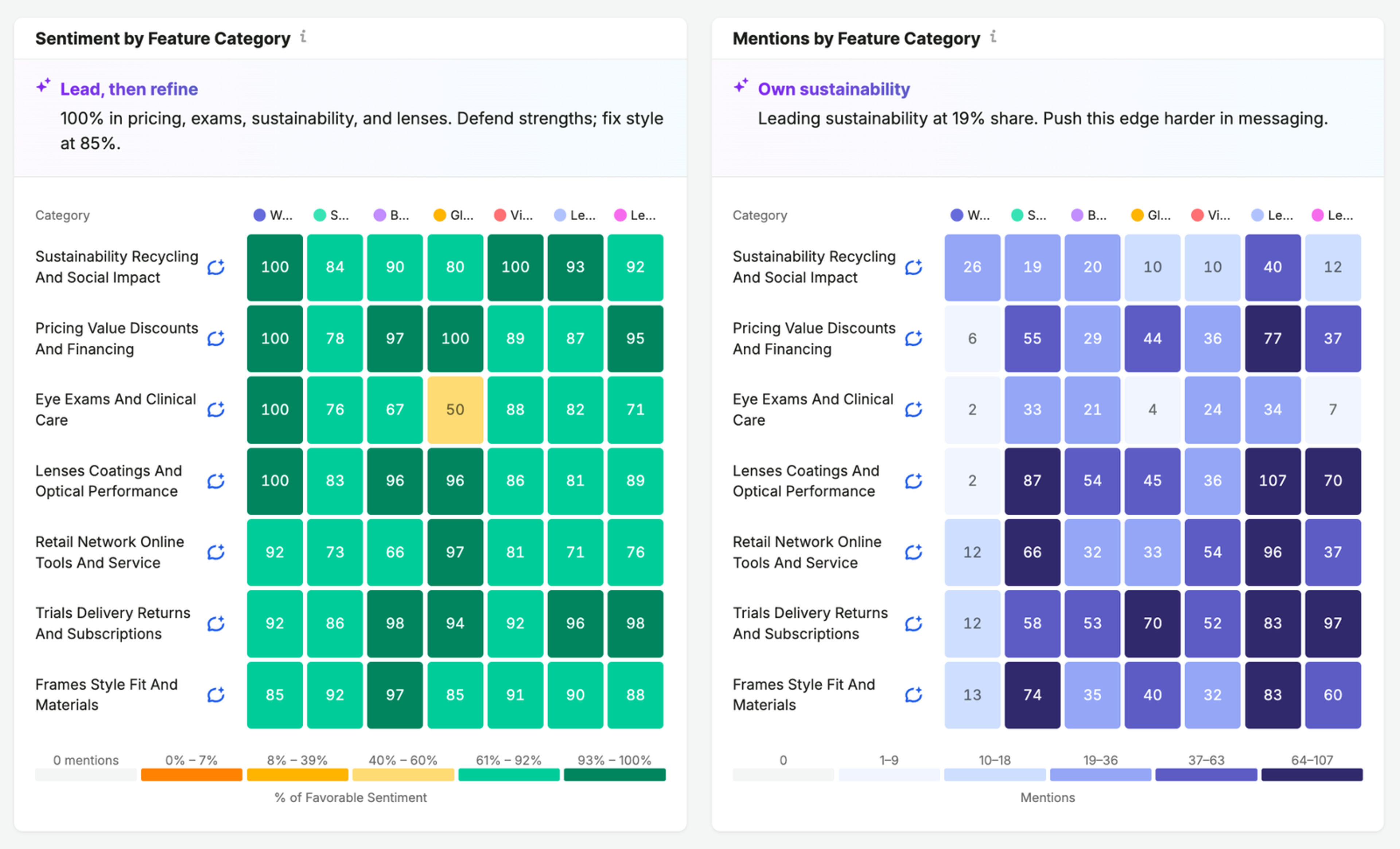Click the 66 sentiment cell in Retail Network row

pos(395,553)
